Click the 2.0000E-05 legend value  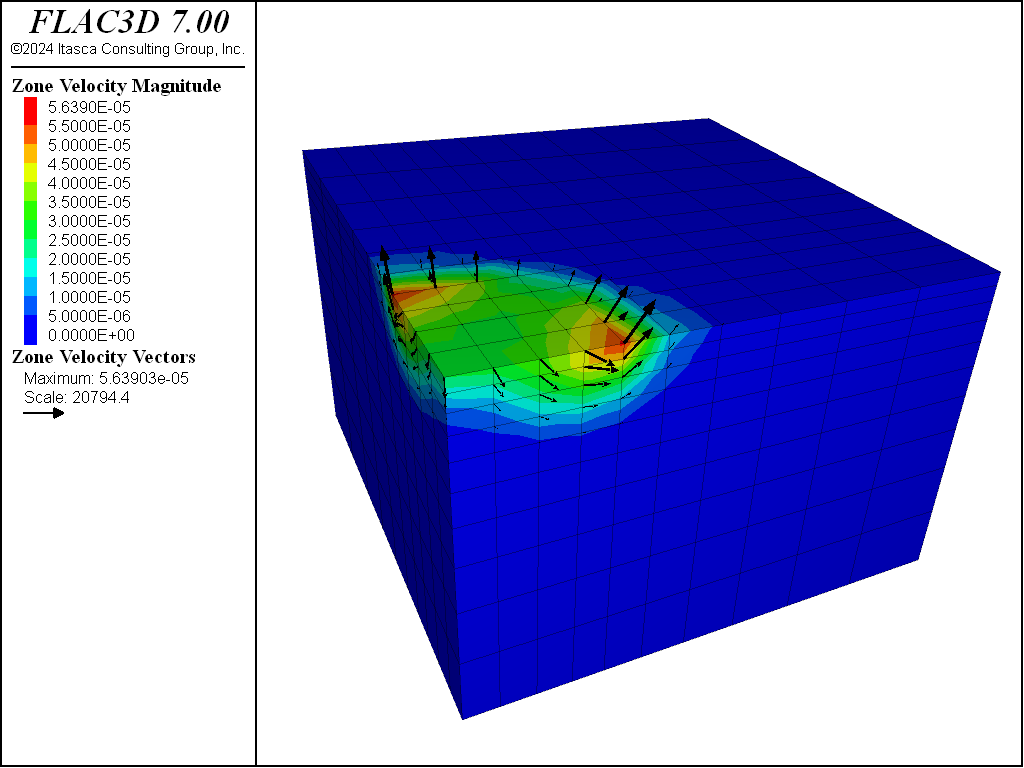(89, 259)
